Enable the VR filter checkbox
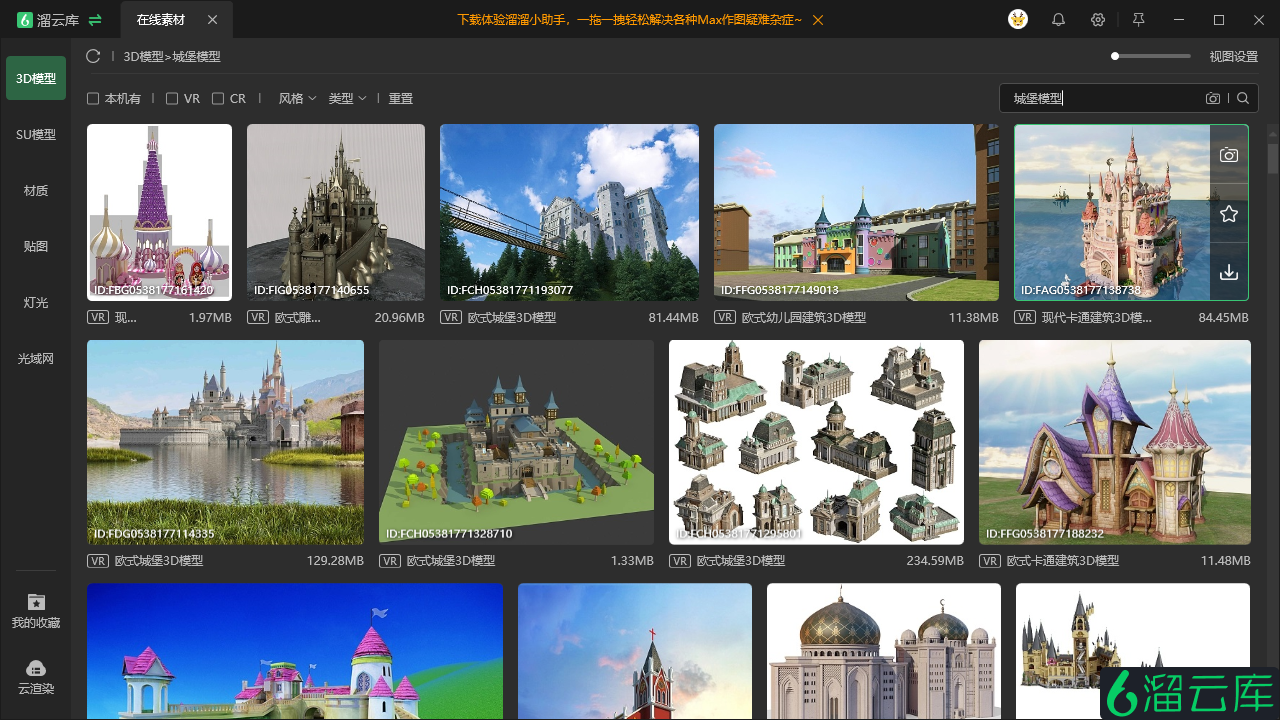 click(172, 98)
